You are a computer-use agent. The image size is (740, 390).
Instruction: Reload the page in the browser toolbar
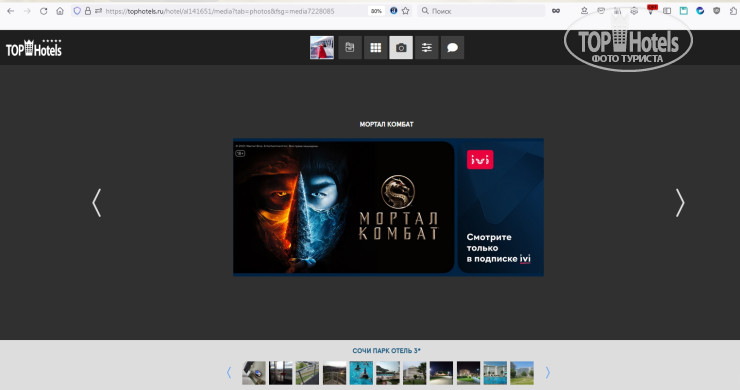(x=43, y=11)
